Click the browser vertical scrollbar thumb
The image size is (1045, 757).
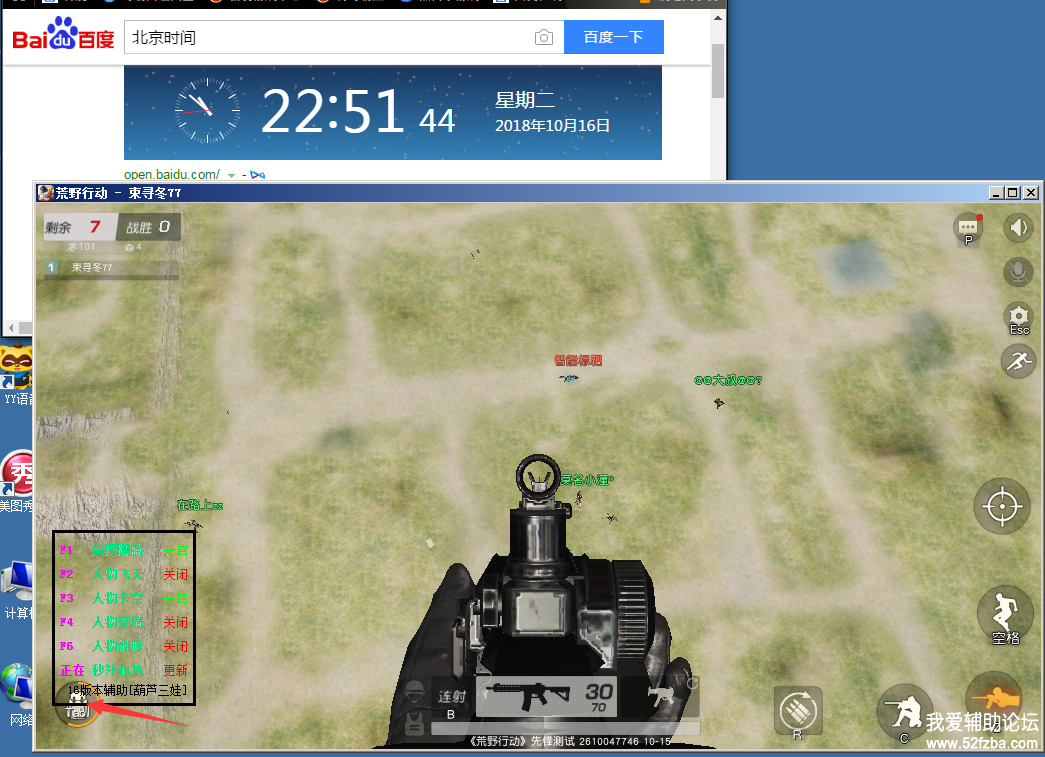pyautogui.click(x=718, y=71)
